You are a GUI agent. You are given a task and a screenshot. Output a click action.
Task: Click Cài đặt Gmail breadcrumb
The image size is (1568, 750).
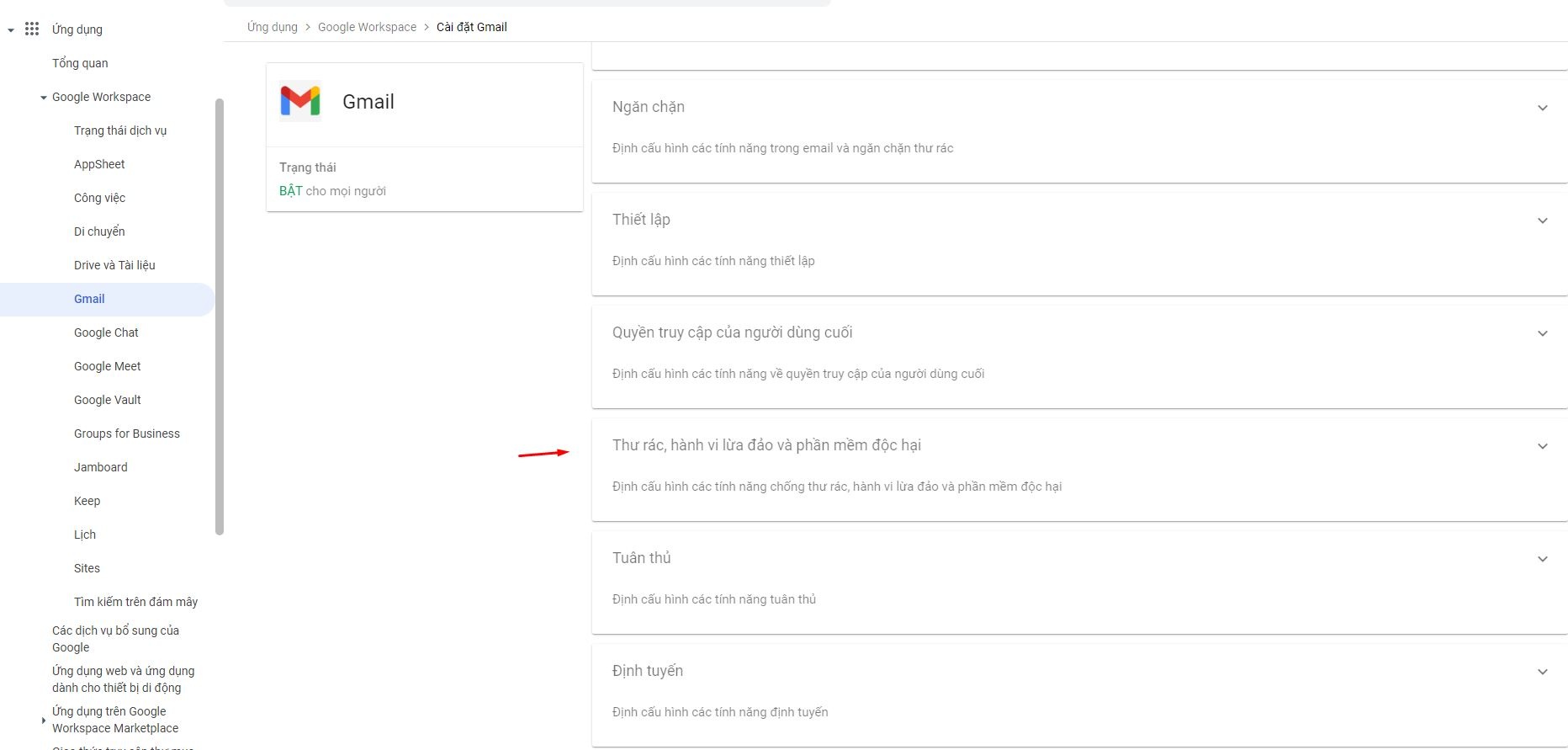coord(471,27)
